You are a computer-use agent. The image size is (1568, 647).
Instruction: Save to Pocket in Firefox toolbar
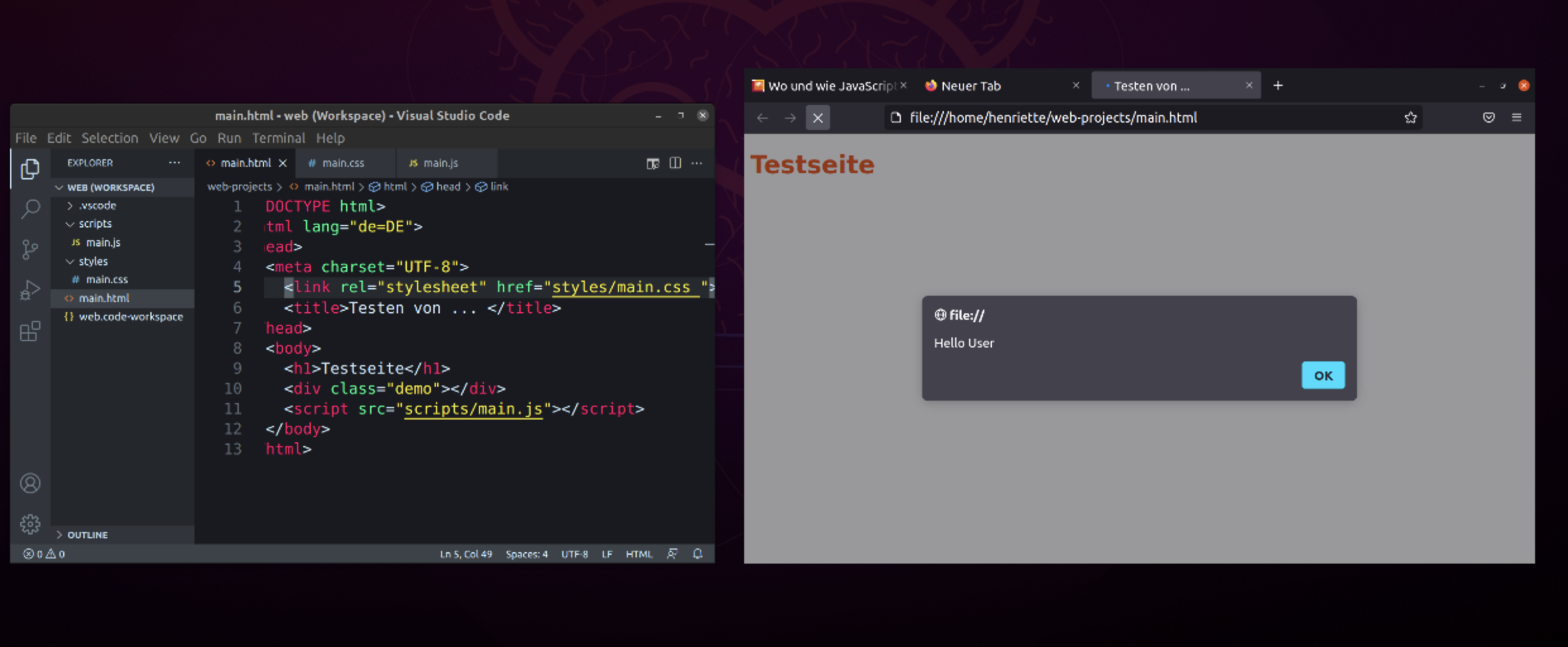[1489, 118]
